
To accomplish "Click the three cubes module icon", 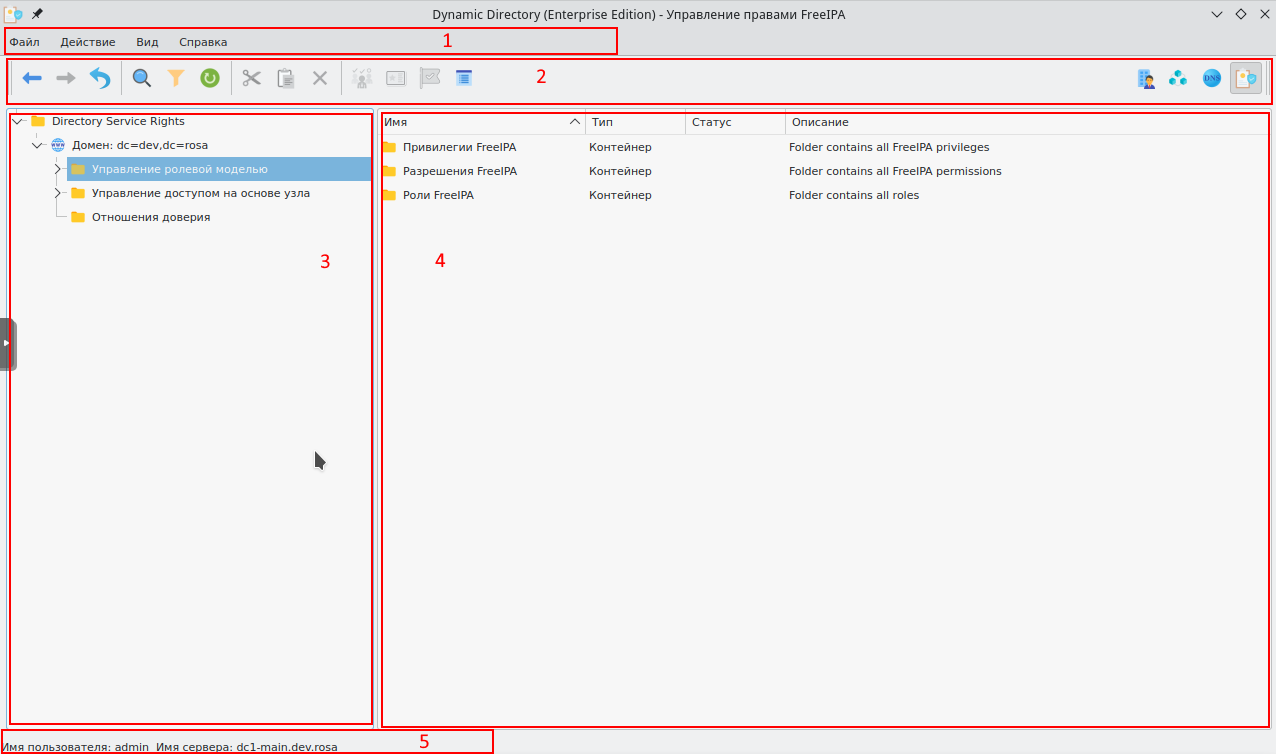I will [x=1178, y=78].
